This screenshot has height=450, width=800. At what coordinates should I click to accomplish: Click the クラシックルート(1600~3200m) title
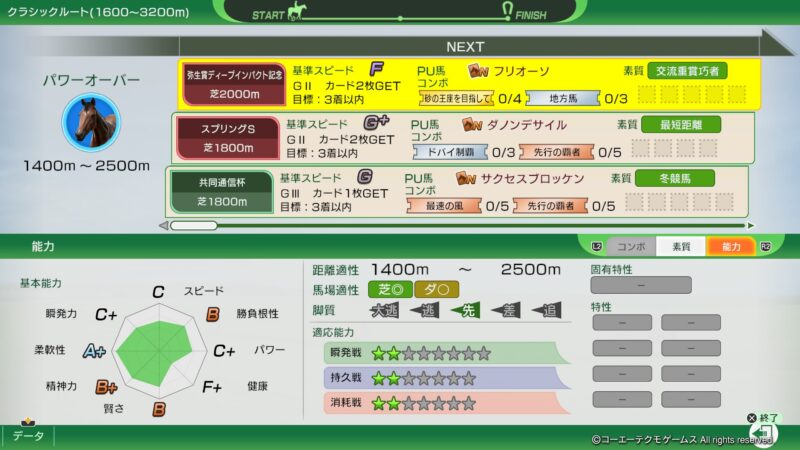tap(97, 12)
